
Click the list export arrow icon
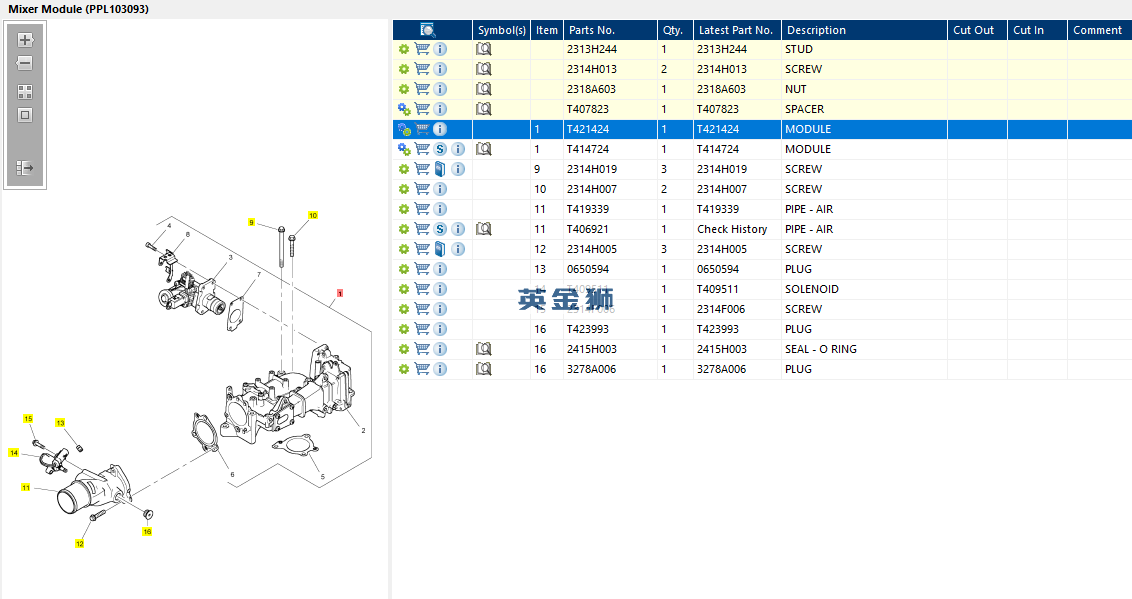pos(25,167)
